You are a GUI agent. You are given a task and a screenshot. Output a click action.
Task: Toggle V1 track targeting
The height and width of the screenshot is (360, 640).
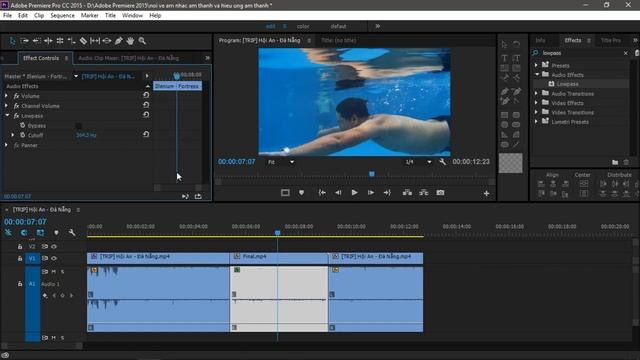pyautogui.click(x=32, y=258)
